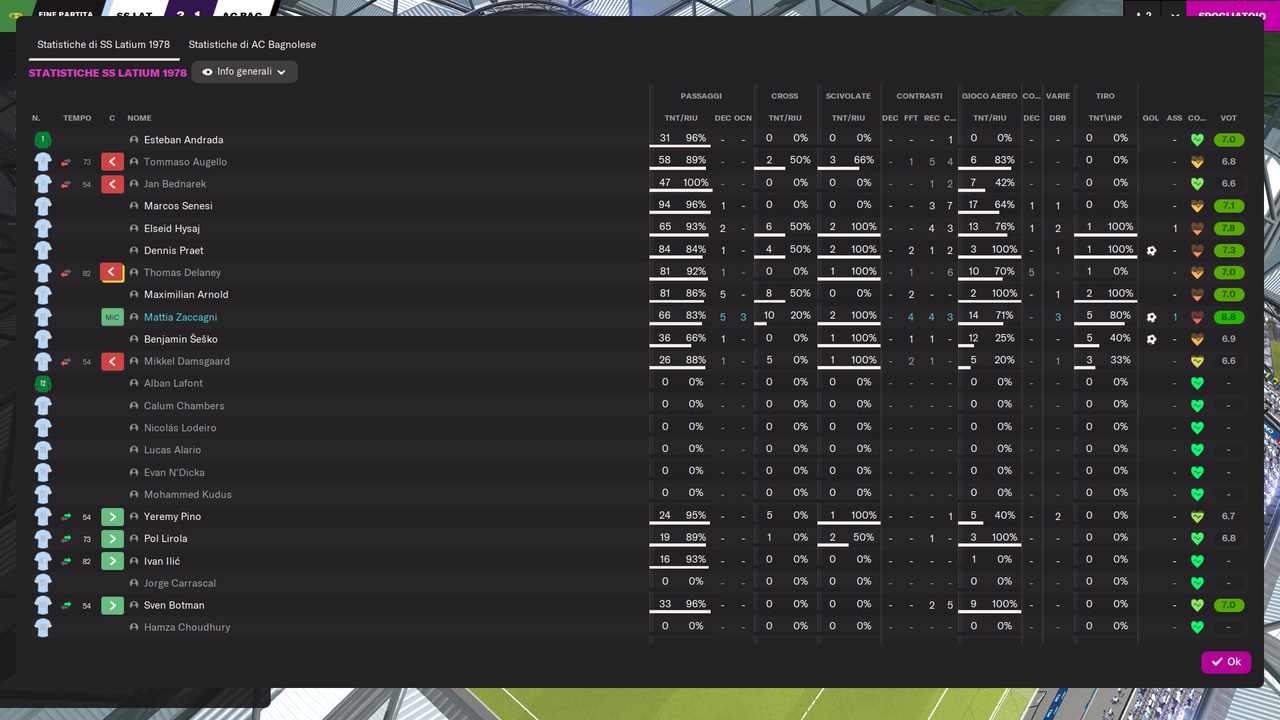The width and height of the screenshot is (1280, 720).
Task: Click Esteban Andrada's green number 1 shirt icon
Action: click(42, 140)
